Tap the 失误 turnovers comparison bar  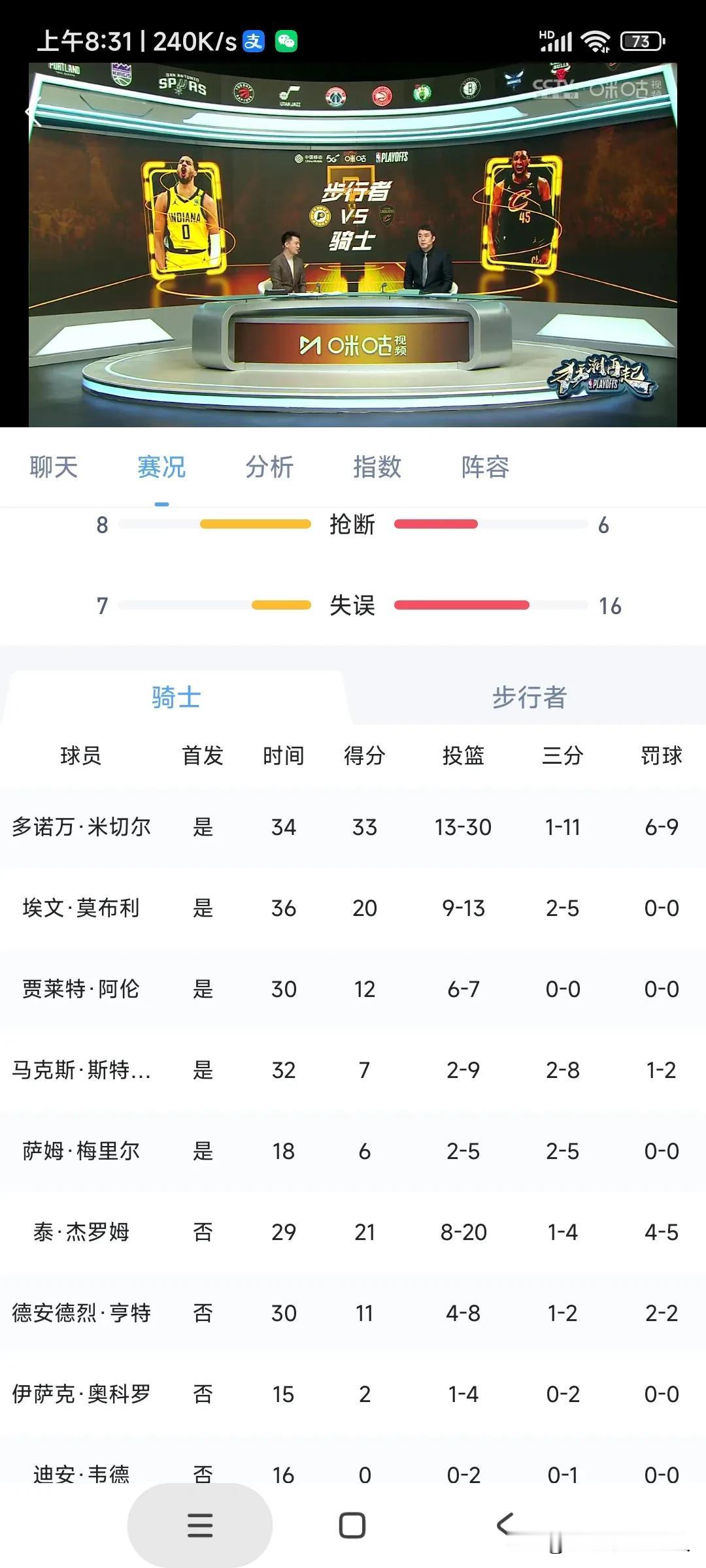pyautogui.click(x=353, y=606)
